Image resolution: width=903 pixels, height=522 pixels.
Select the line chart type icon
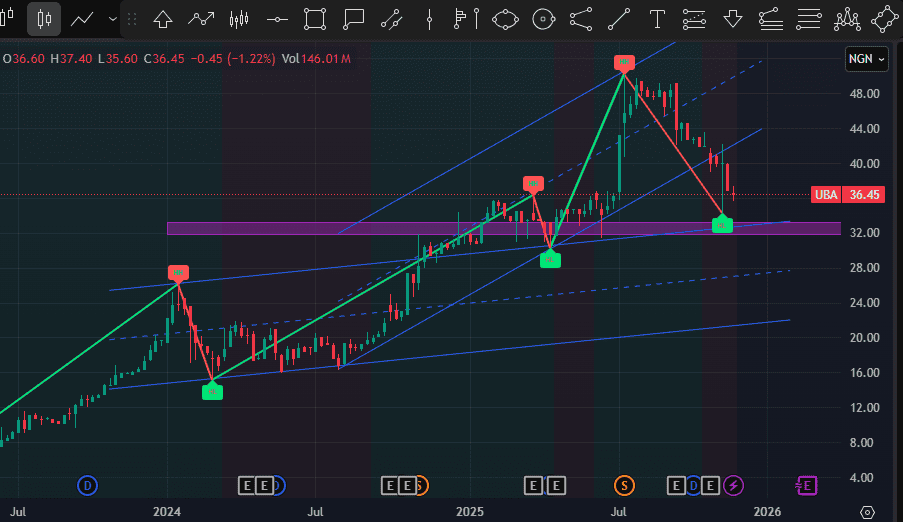(83, 18)
